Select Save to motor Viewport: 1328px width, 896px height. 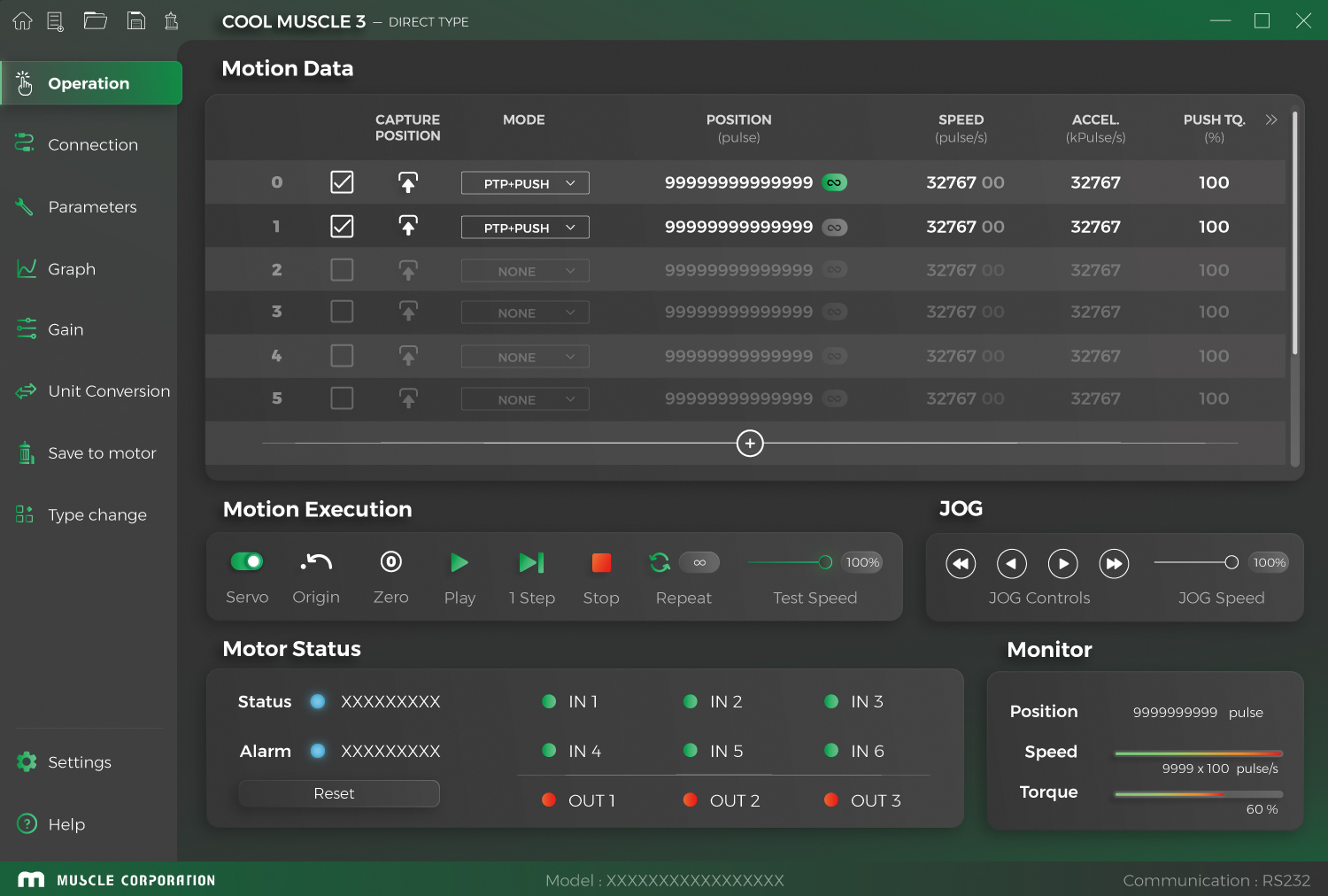coord(89,453)
